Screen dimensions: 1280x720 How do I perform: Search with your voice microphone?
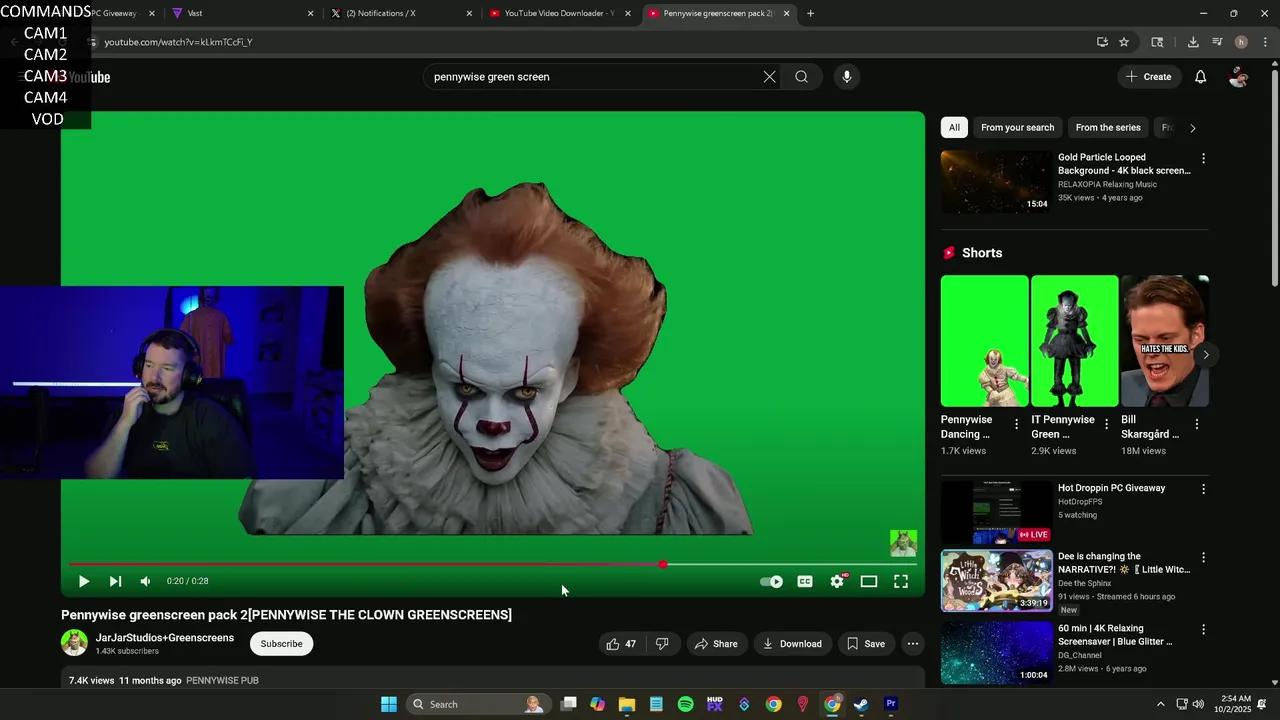tap(846, 77)
